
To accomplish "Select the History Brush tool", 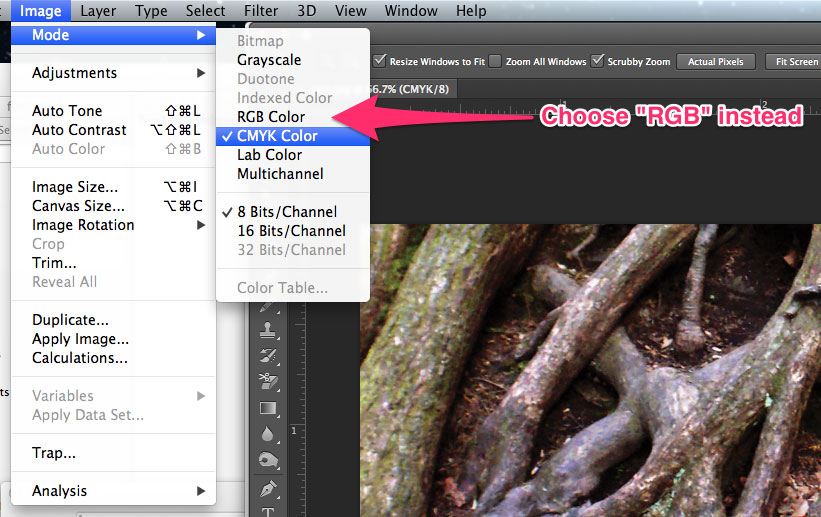I will coord(268,356).
